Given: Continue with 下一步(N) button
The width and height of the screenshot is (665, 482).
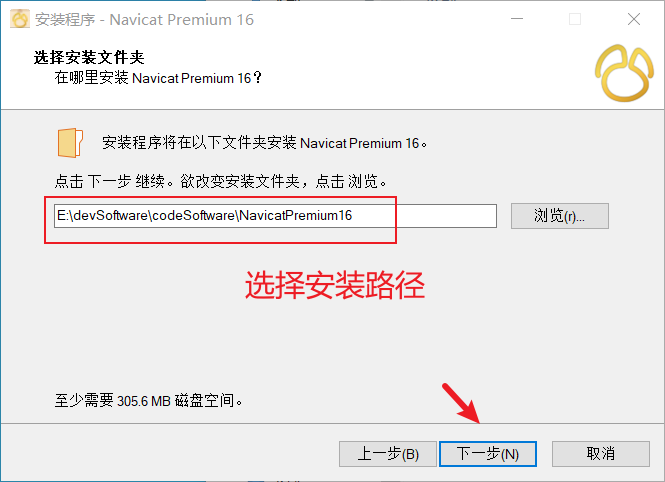Looking at the screenshot, I should [488, 454].
